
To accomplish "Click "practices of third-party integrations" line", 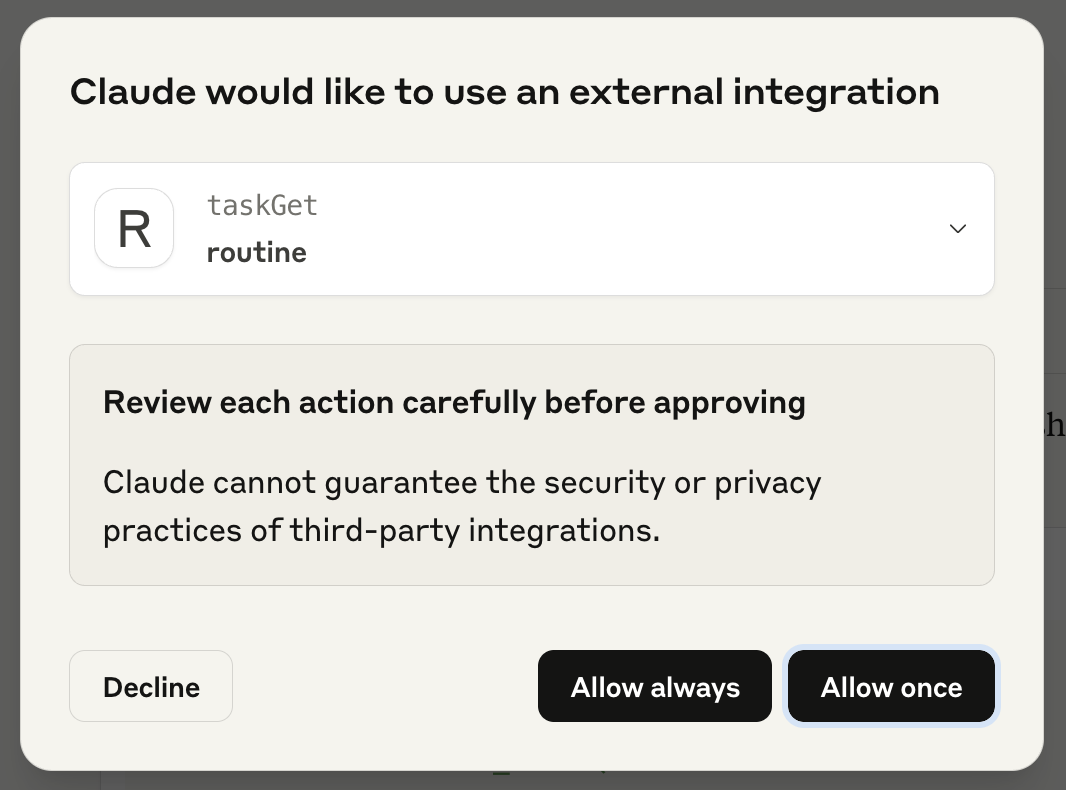I will (381, 530).
